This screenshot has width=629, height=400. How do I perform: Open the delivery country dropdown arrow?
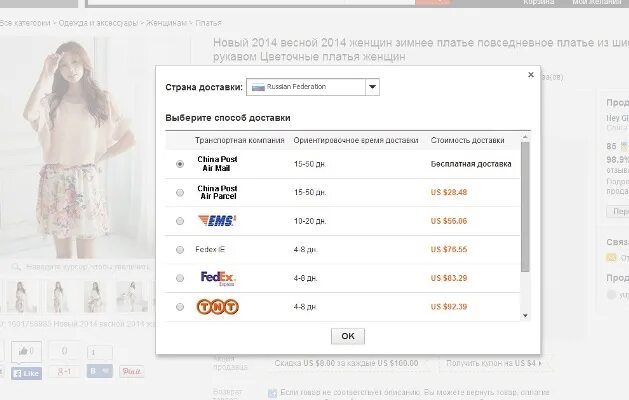[x=372, y=87]
